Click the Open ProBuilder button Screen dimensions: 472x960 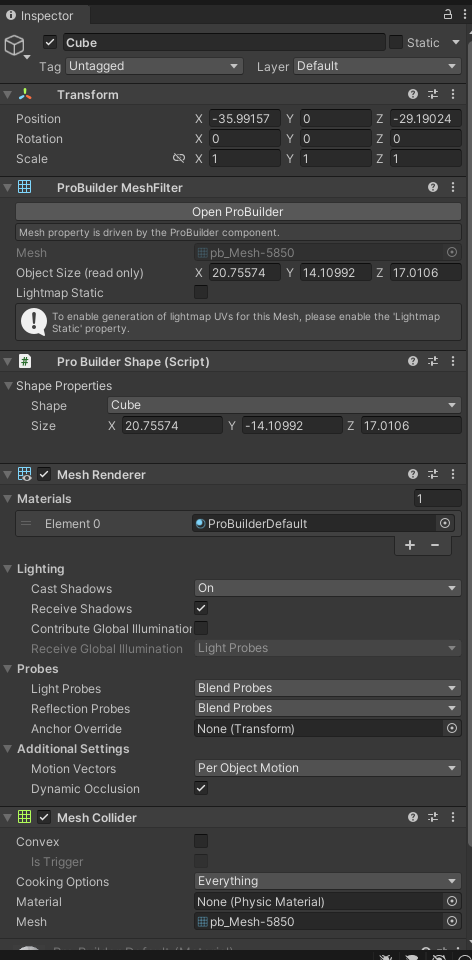pos(238,212)
